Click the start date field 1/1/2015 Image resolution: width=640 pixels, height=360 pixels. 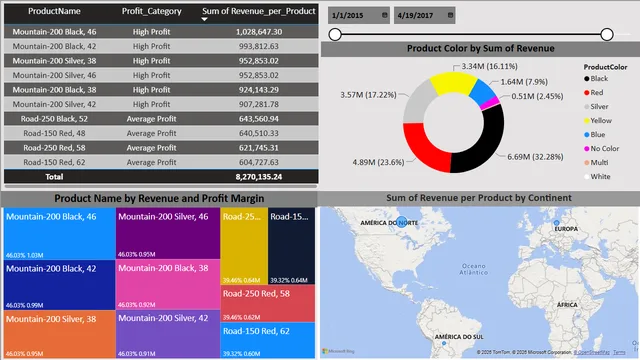(x=359, y=16)
